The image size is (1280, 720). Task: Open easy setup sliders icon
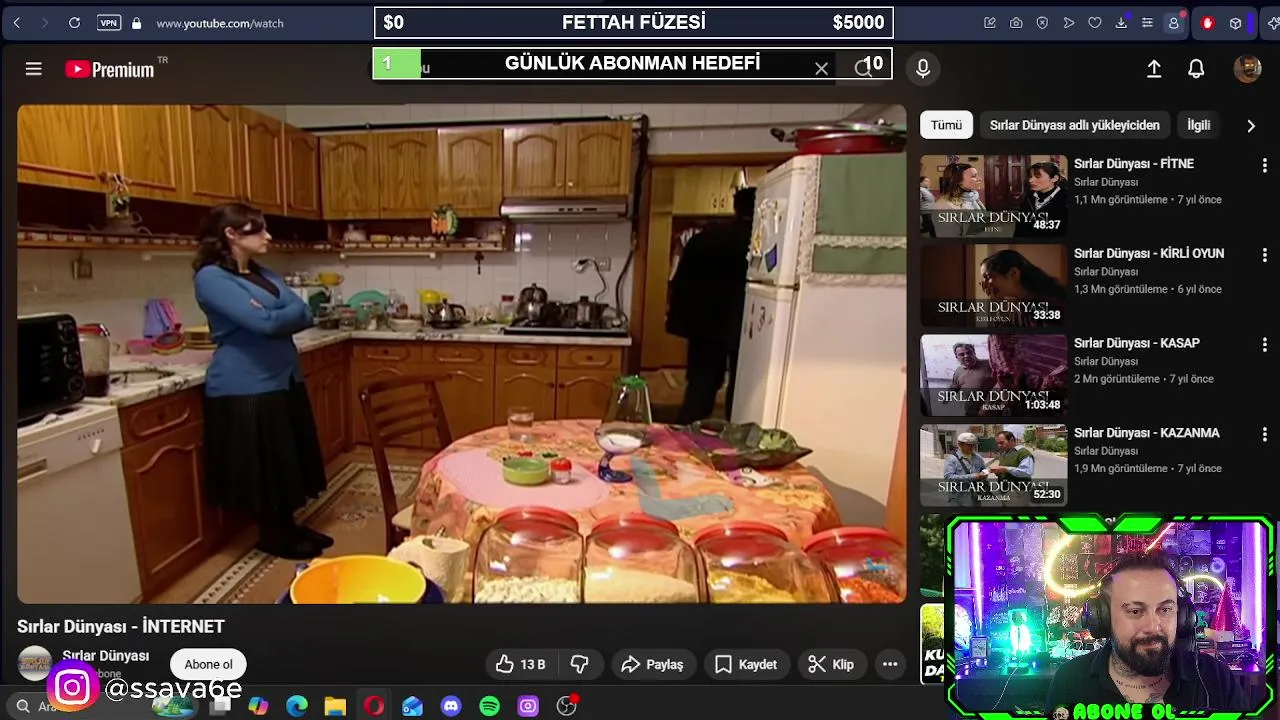[x=1147, y=23]
